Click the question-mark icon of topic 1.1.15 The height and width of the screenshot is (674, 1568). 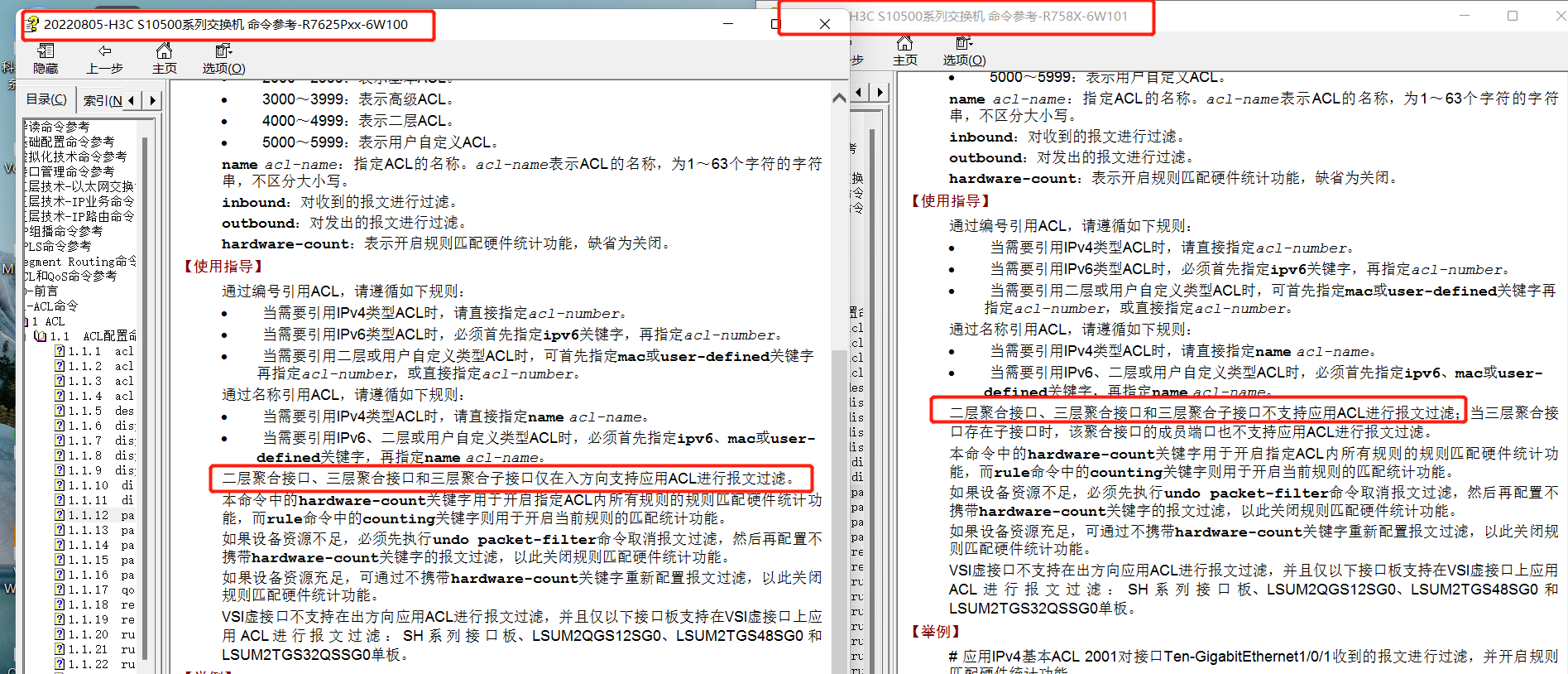(x=60, y=560)
